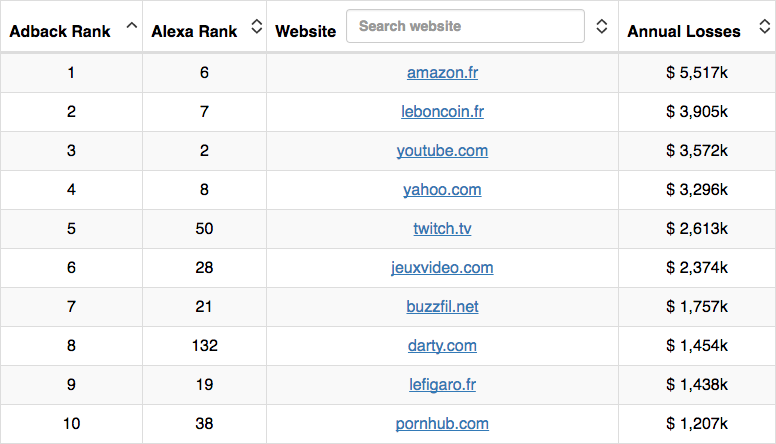The width and height of the screenshot is (776, 444).
Task: Open the darty.com link
Action: point(442,346)
